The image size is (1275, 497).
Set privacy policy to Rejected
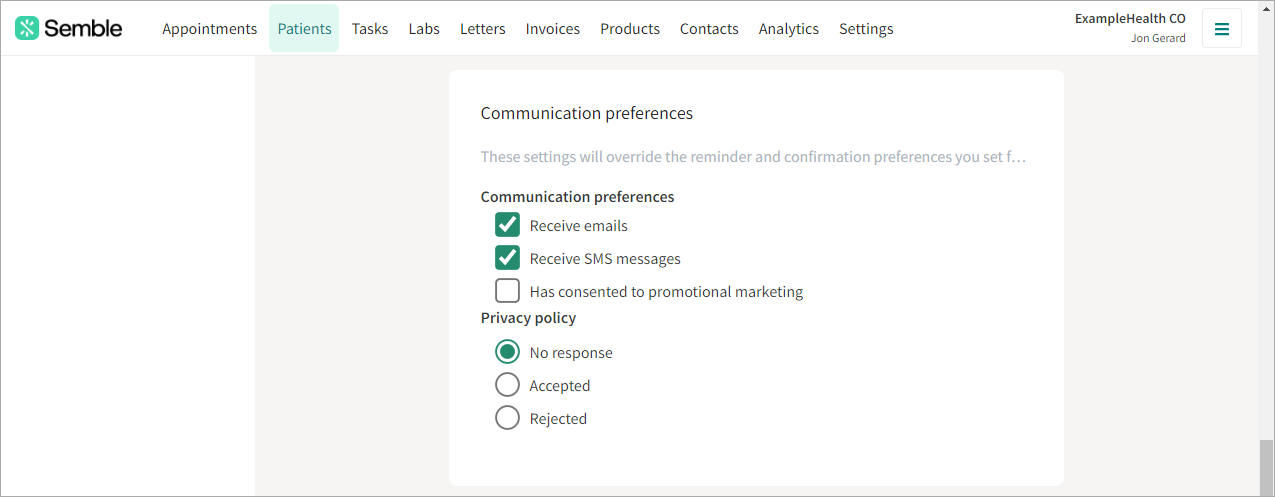point(508,418)
